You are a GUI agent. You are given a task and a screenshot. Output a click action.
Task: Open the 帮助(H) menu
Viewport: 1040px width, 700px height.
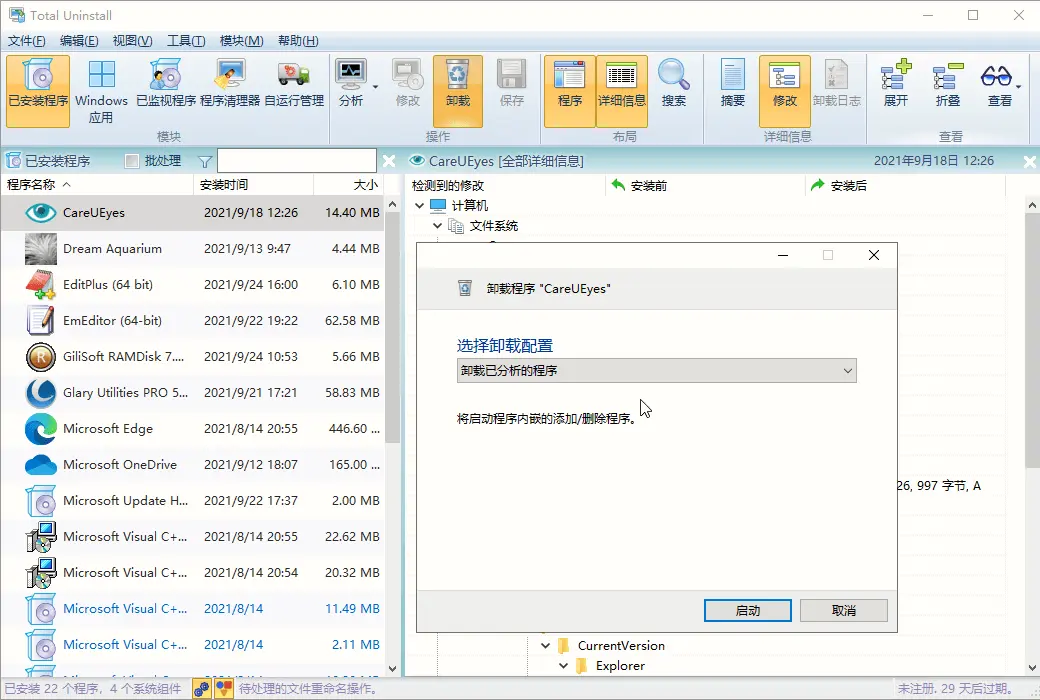pyautogui.click(x=298, y=40)
